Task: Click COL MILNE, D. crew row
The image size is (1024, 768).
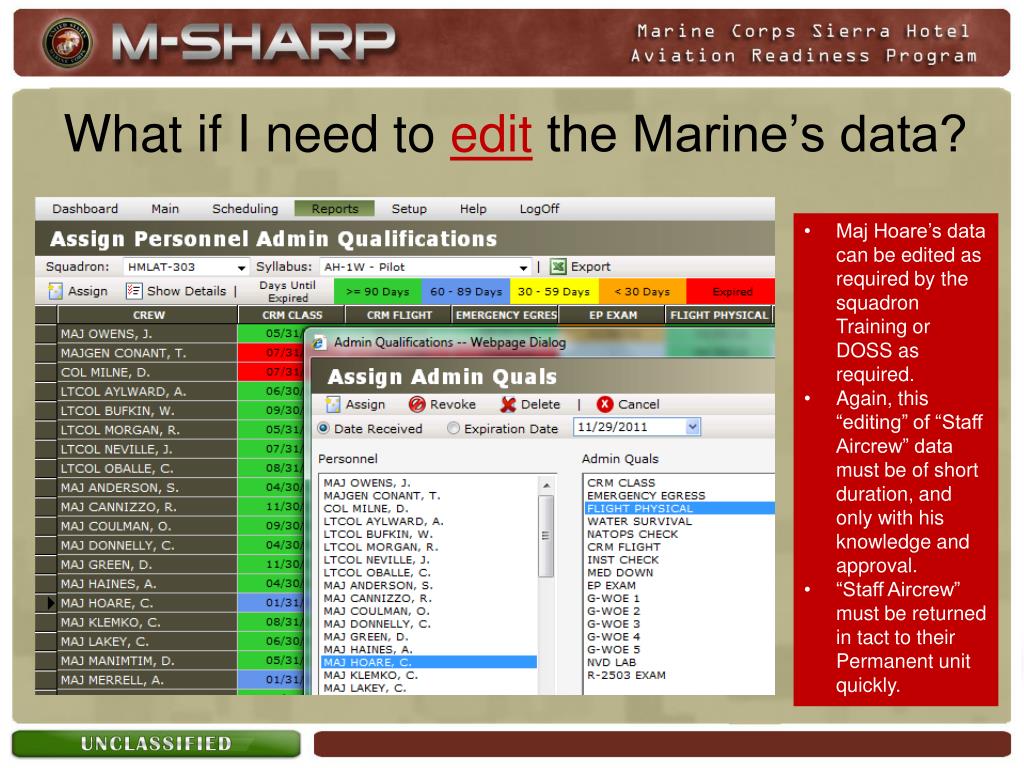Action: tap(148, 372)
